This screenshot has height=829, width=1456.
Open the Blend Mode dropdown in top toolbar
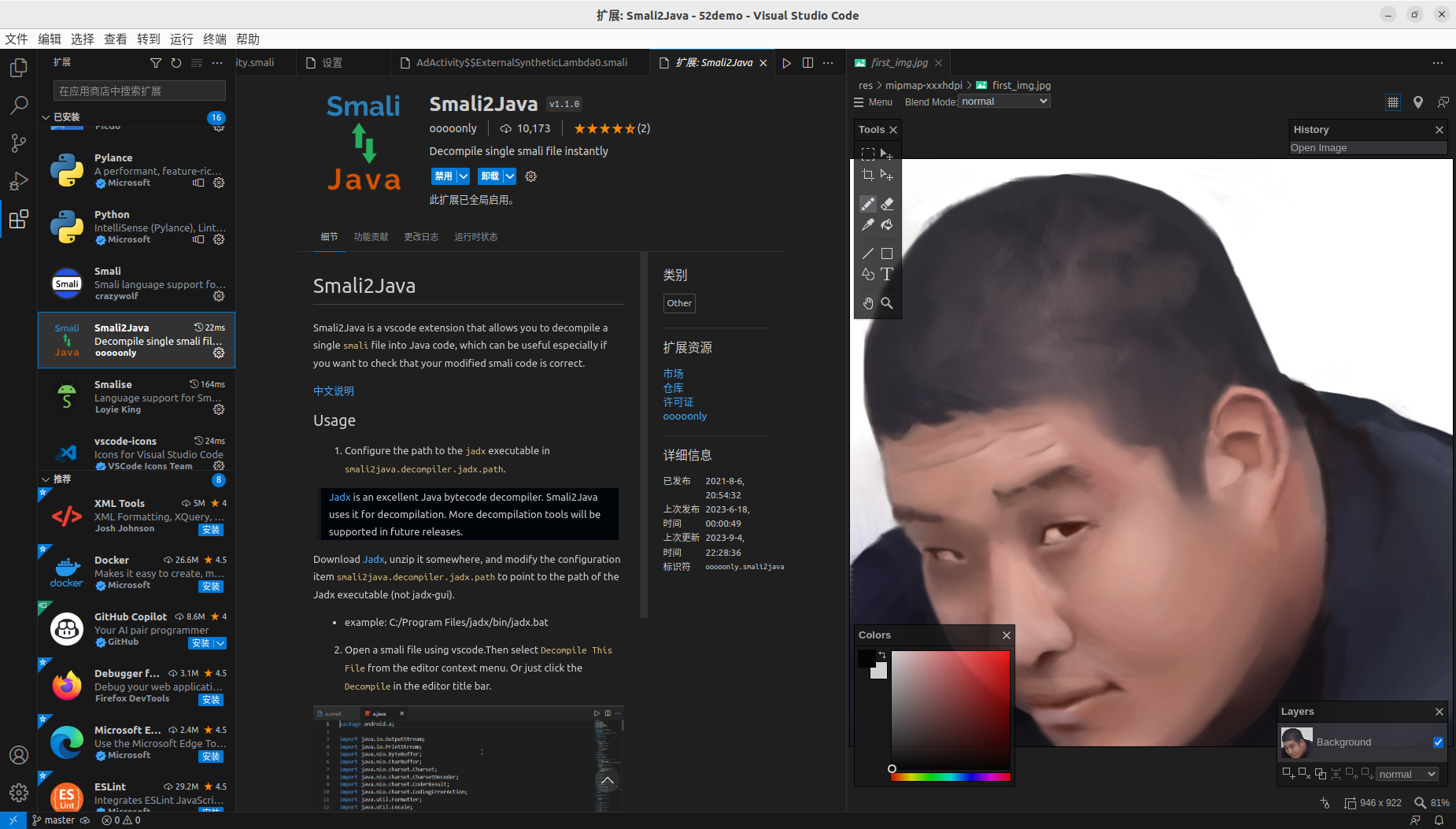(1005, 102)
